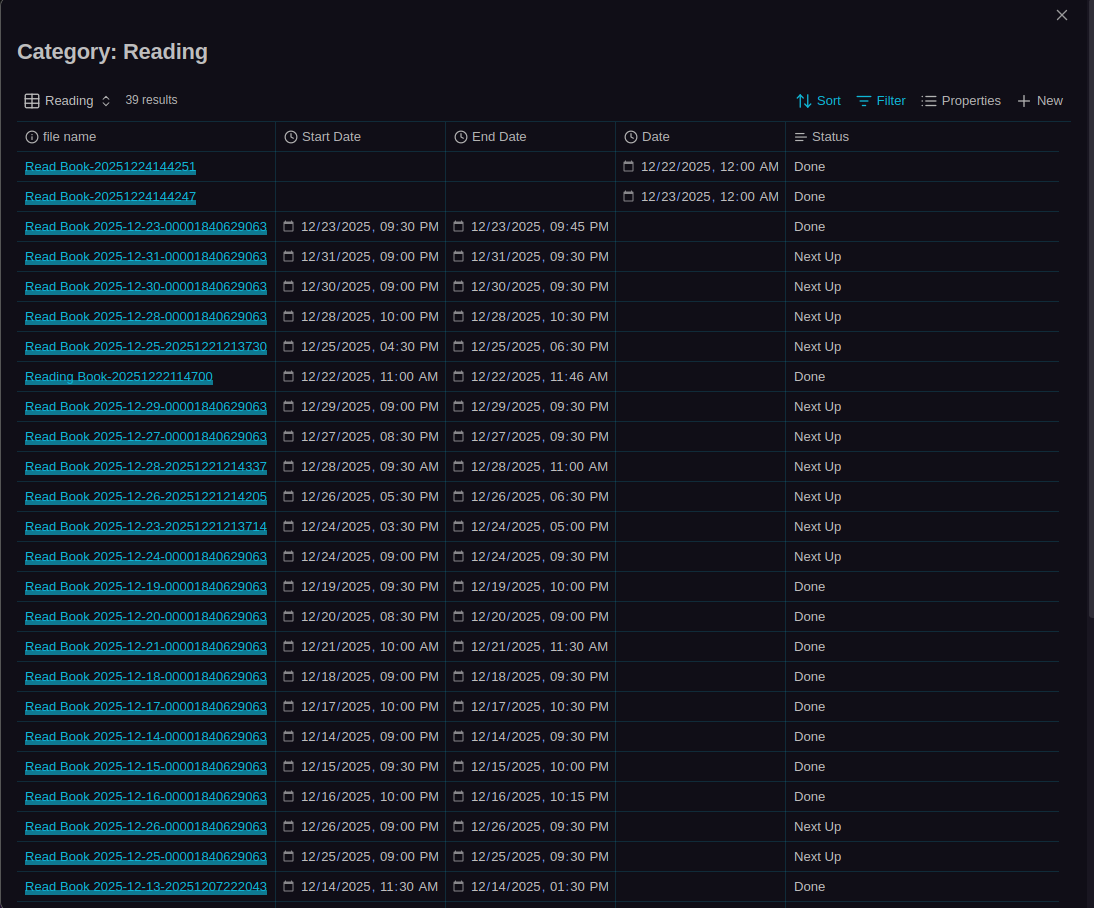Viewport: 1094px width, 908px height.
Task: Click Next Up status for 12/30/2025 row
Action: pos(817,287)
